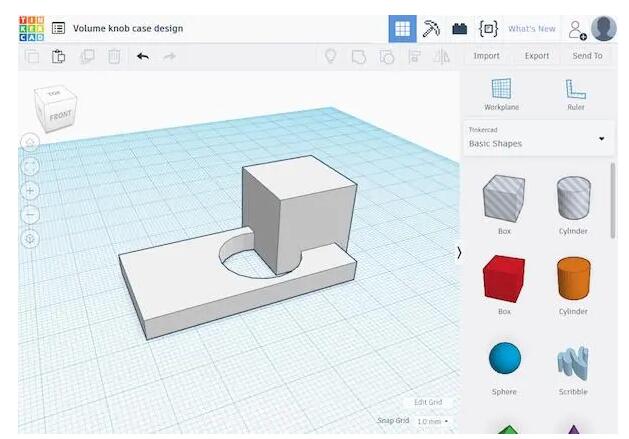Expand the Basic Shapes dropdown
Viewport: 629px width, 439px height.
tap(601, 138)
